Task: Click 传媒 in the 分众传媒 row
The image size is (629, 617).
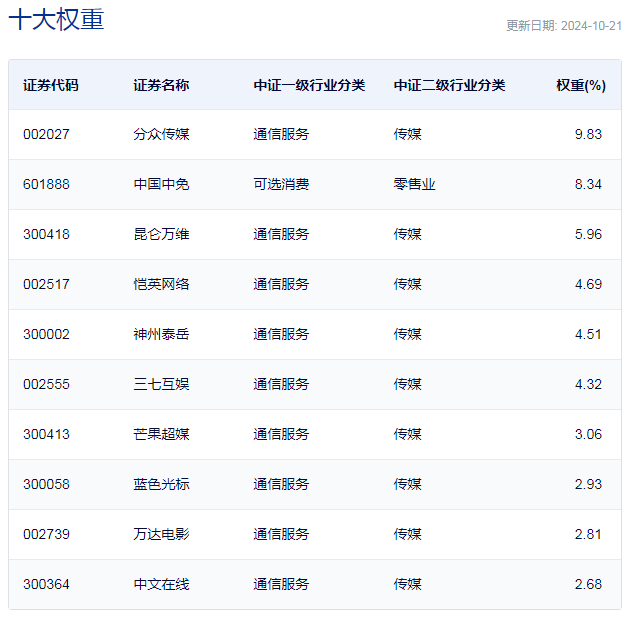Action: coord(408,134)
